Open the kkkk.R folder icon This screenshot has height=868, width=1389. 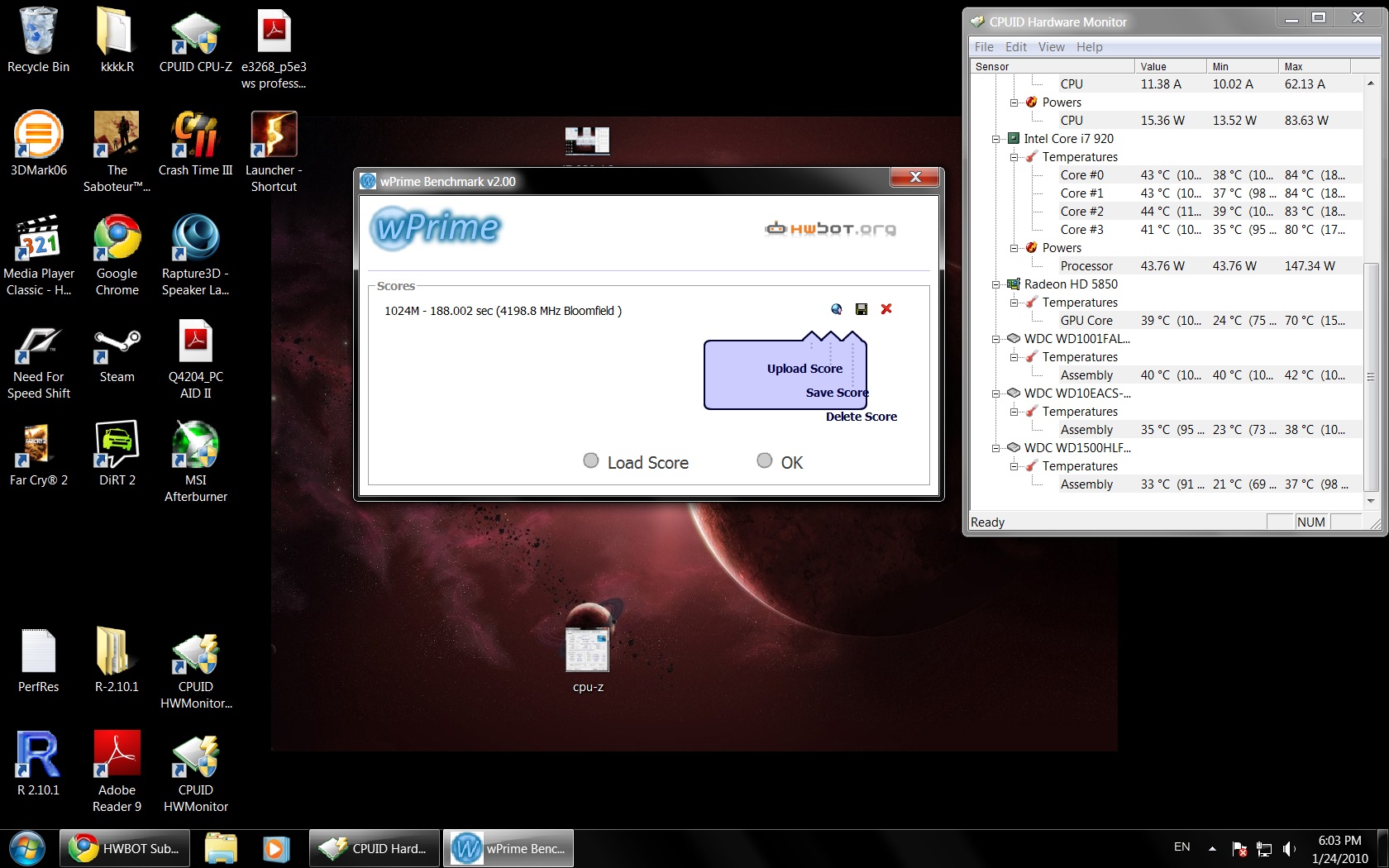pos(117,40)
